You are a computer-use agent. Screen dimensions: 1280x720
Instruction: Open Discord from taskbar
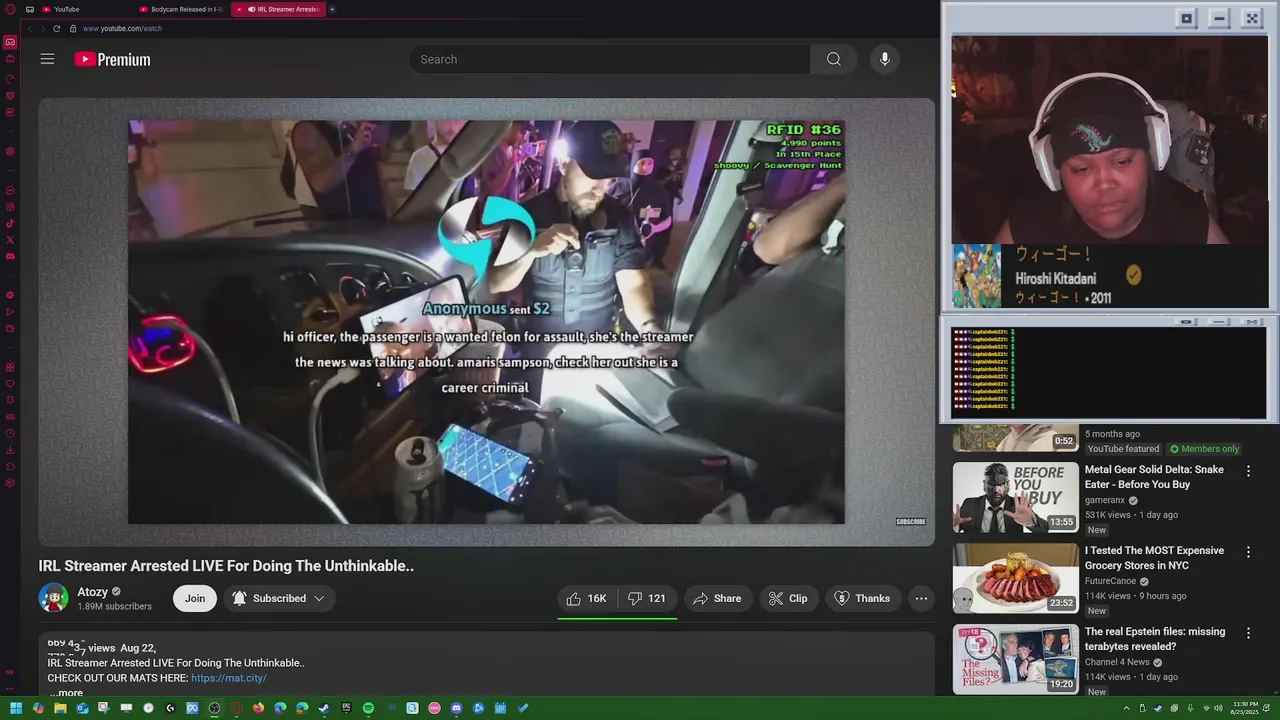[456, 708]
